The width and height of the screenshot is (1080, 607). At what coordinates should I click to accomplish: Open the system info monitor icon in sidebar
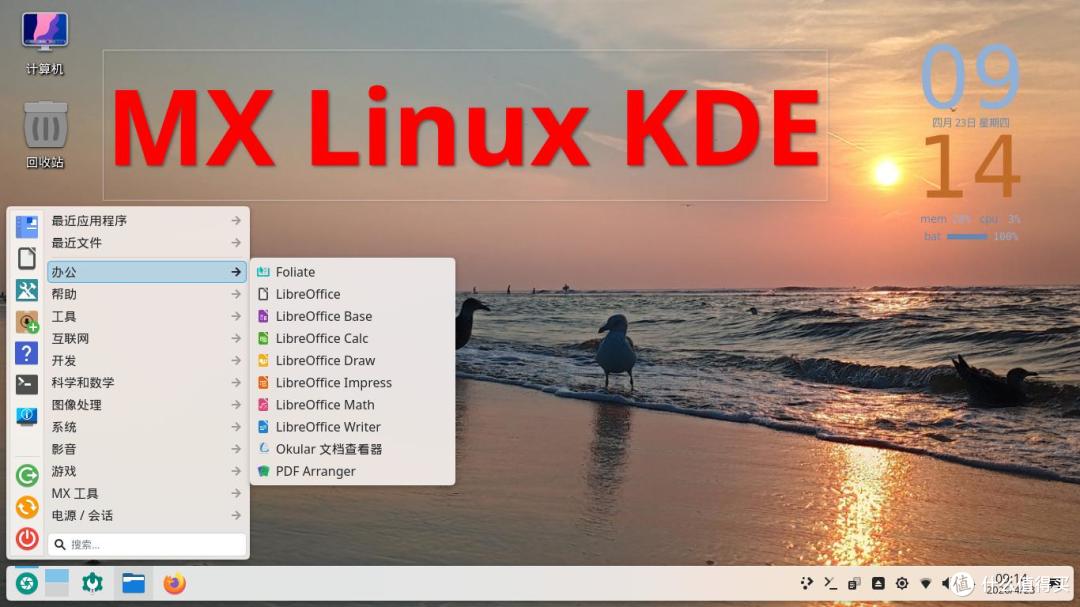27,415
